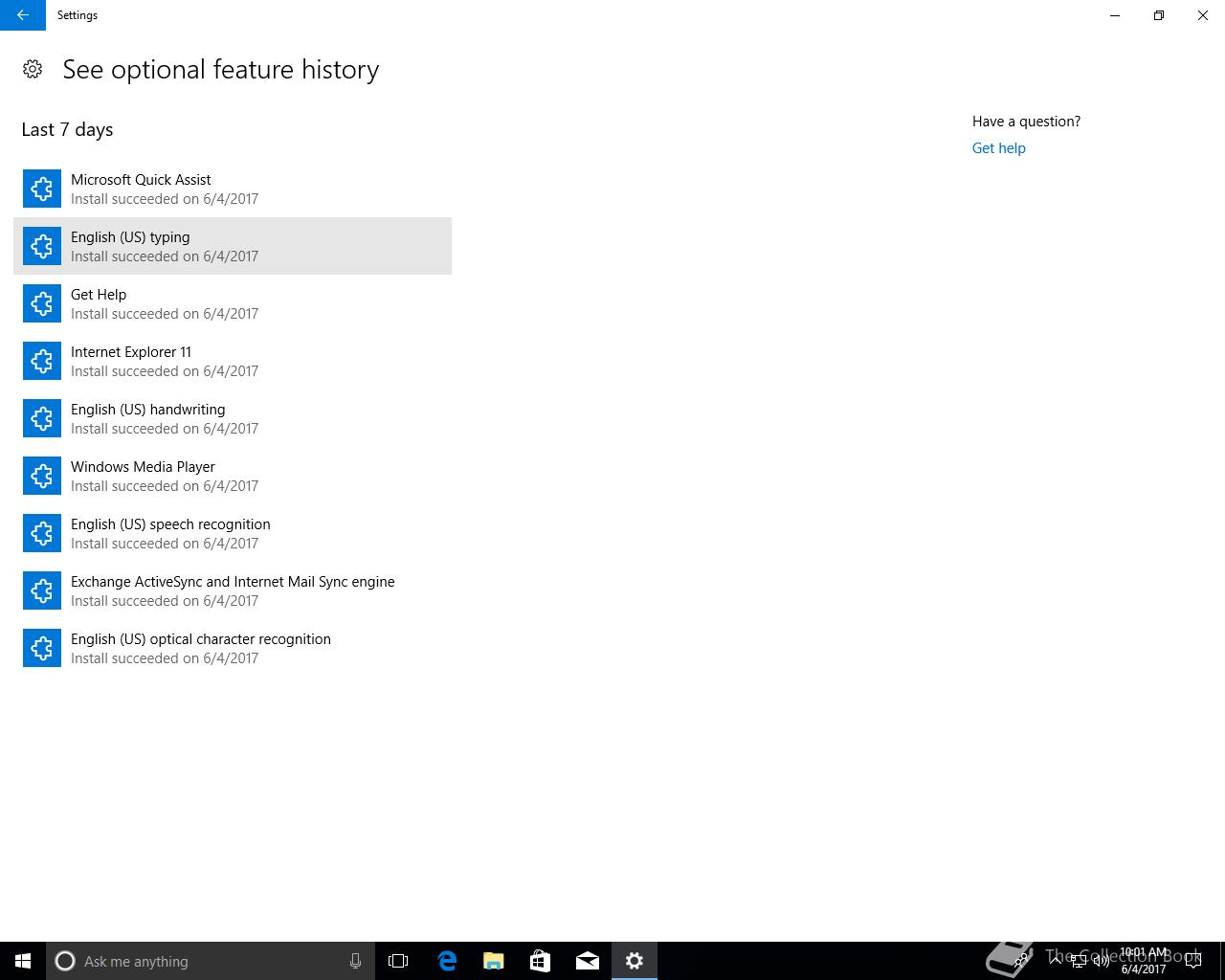
Task: Click the Have a question? text
Action: [1026, 122]
